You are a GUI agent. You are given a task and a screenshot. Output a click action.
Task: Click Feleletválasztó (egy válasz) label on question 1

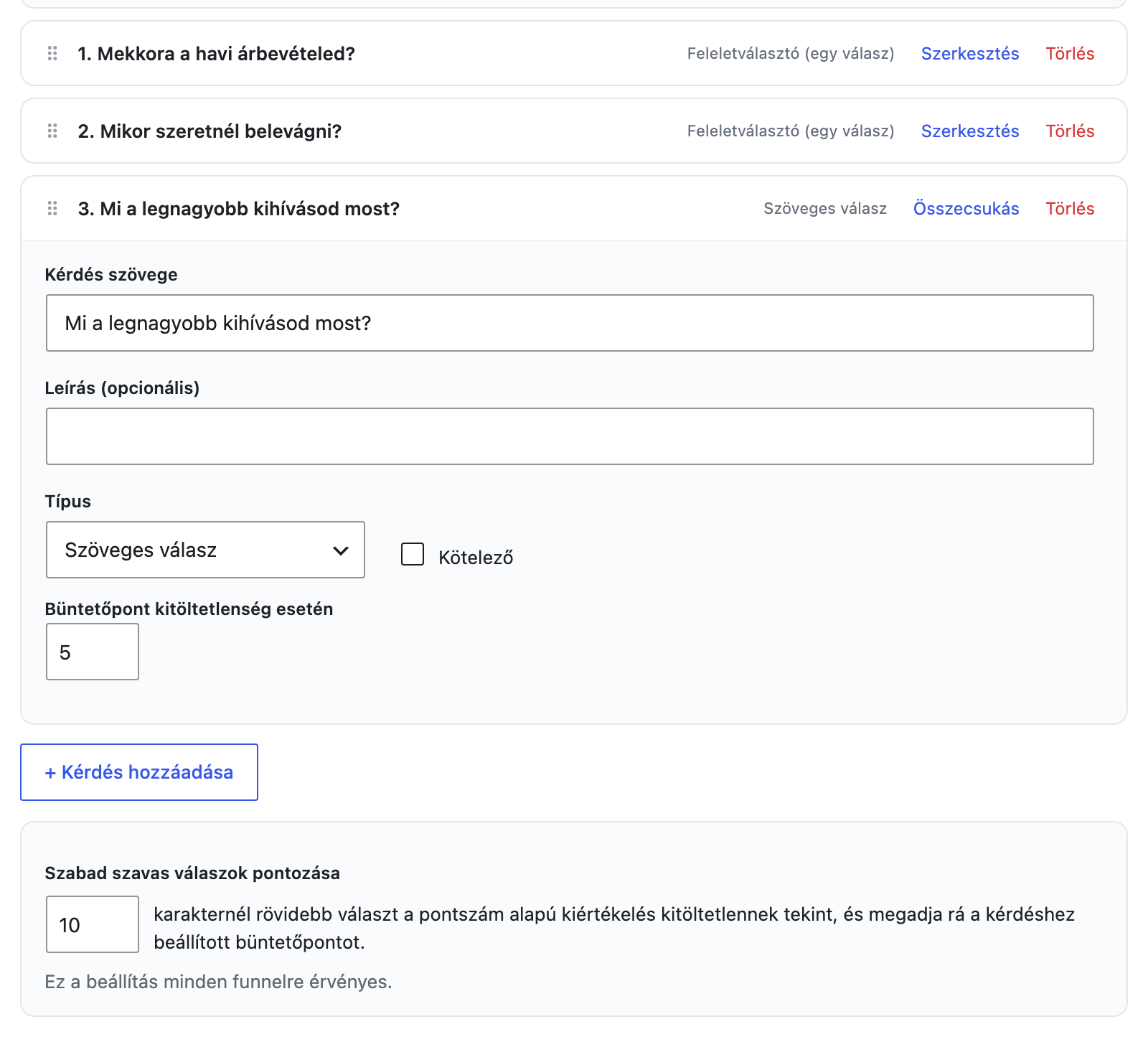coord(791,54)
